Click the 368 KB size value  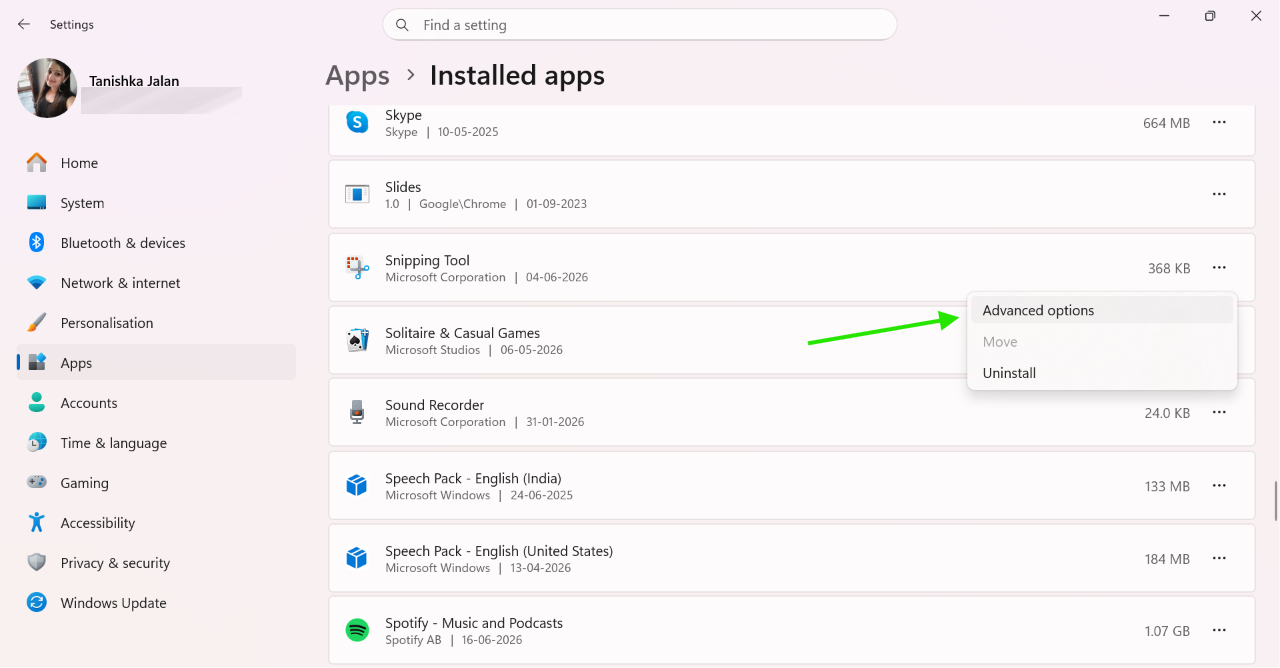[1169, 268]
